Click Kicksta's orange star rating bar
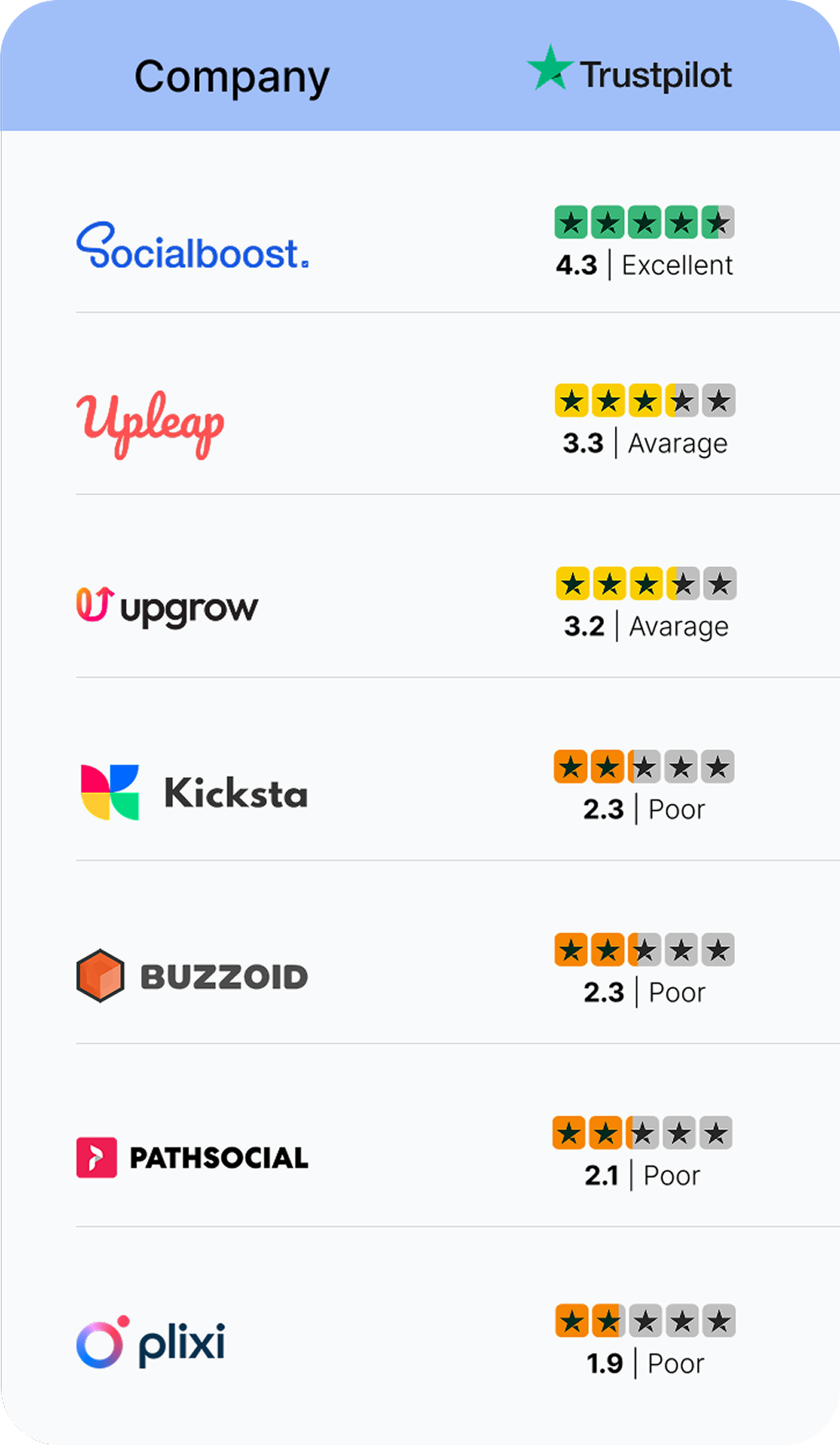The height and width of the screenshot is (1445, 840). tap(644, 766)
